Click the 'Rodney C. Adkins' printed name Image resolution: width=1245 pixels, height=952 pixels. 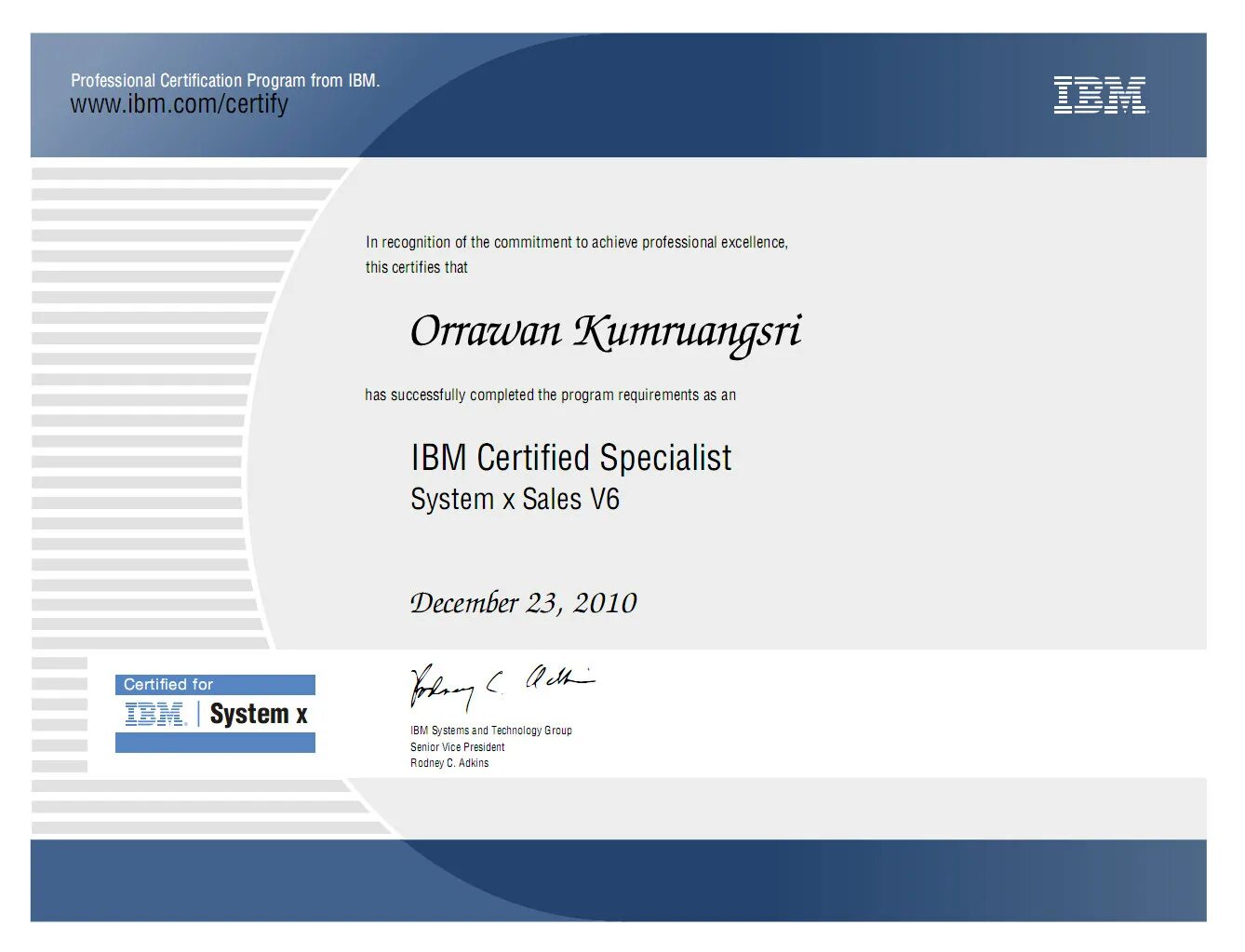coord(449,763)
